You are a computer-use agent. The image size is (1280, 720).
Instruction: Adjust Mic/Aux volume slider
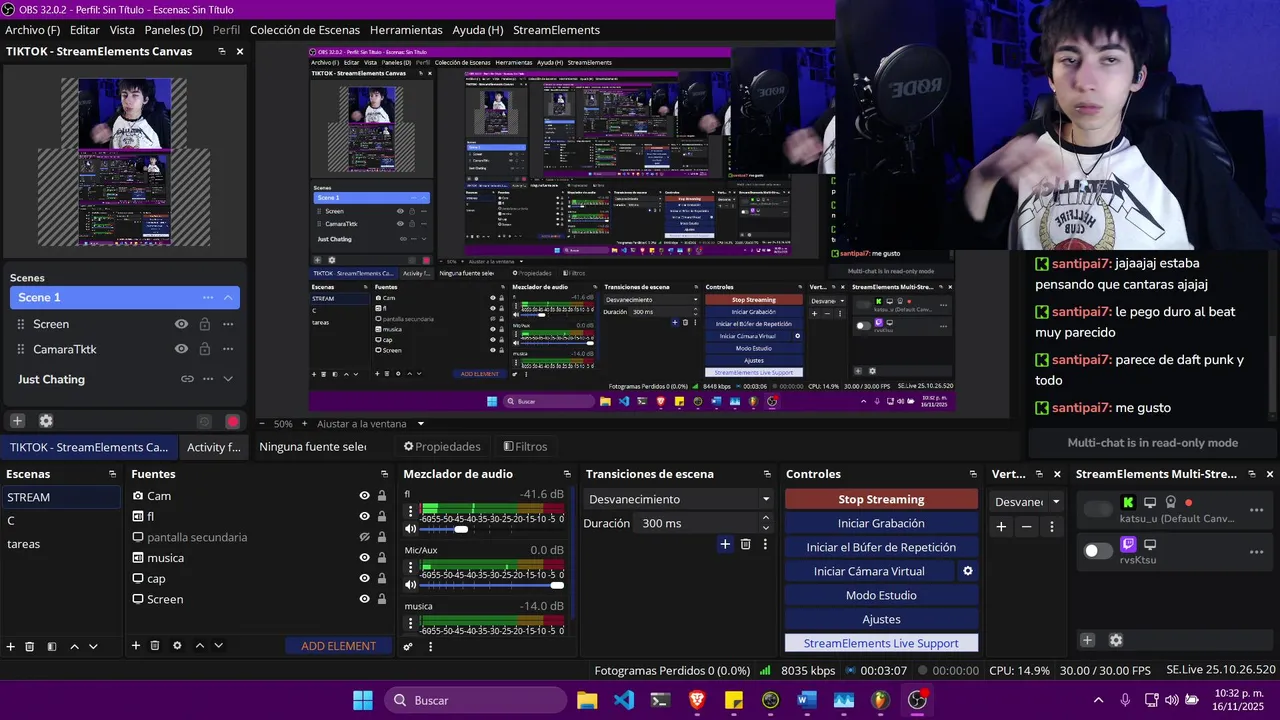492,585
